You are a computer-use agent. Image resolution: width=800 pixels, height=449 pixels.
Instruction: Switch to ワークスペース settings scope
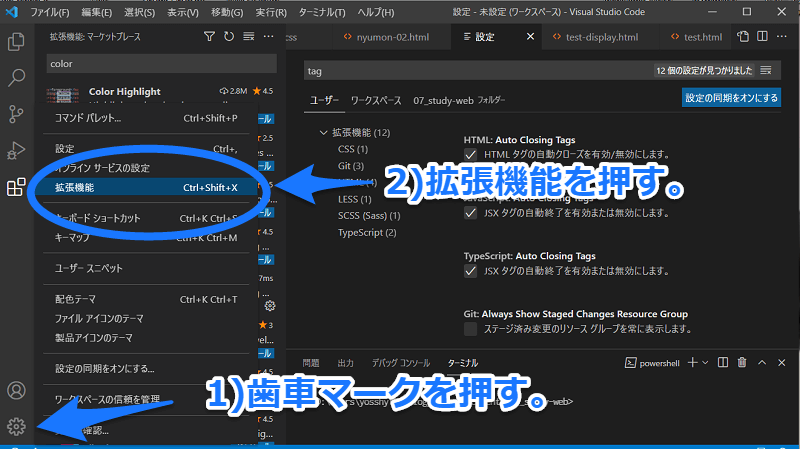[x=375, y=101]
